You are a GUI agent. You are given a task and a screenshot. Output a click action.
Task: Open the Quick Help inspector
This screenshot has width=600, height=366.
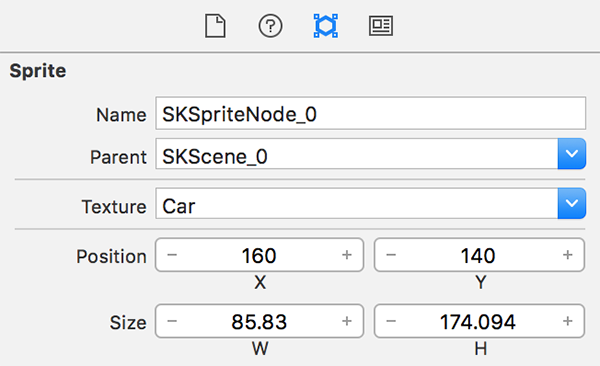click(x=271, y=26)
